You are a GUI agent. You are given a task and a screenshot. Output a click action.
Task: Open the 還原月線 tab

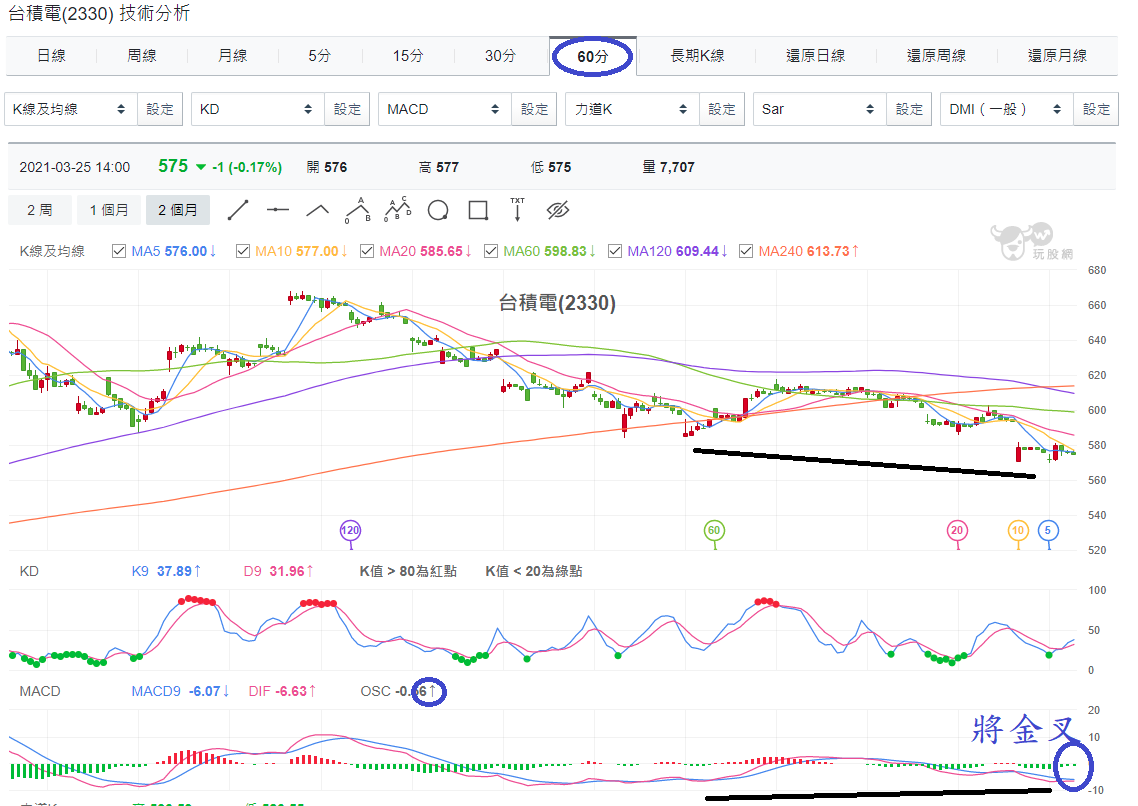[x=1057, y=56]
